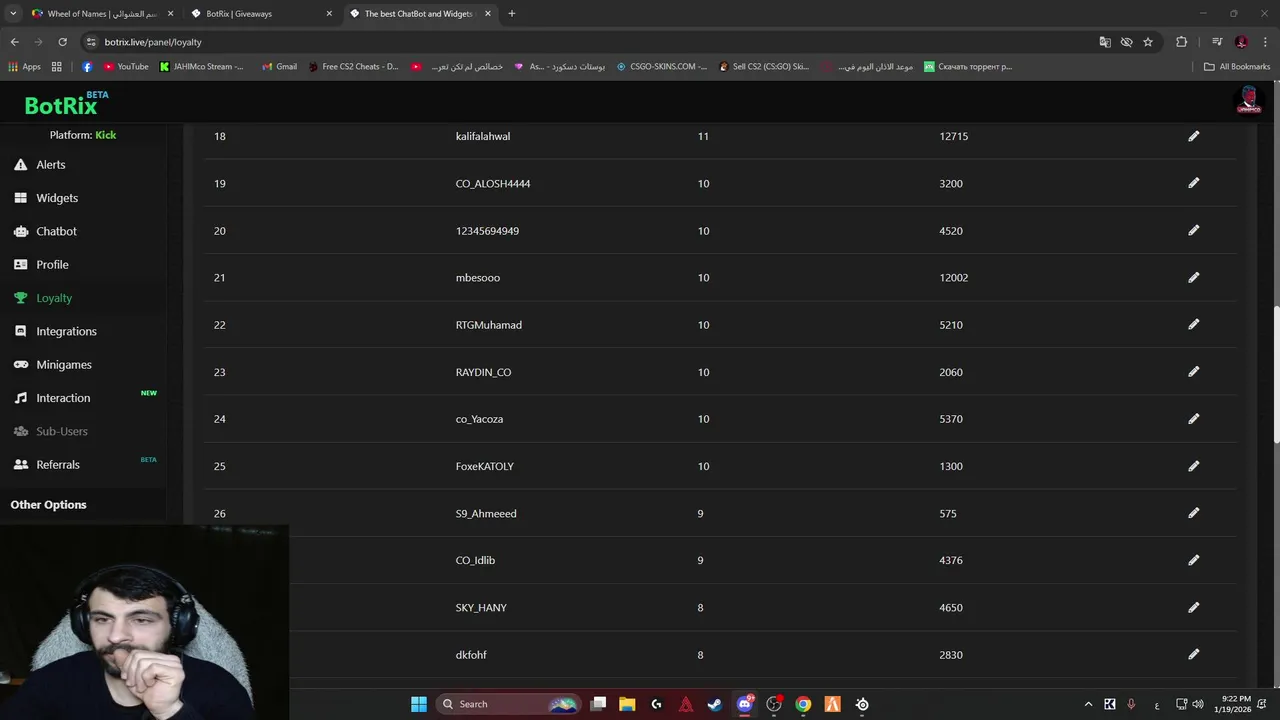Screen dimensions: 1280x720
Task: Click the Apps shortcut in bookmarks bar
Action: [x=24, y=67]
